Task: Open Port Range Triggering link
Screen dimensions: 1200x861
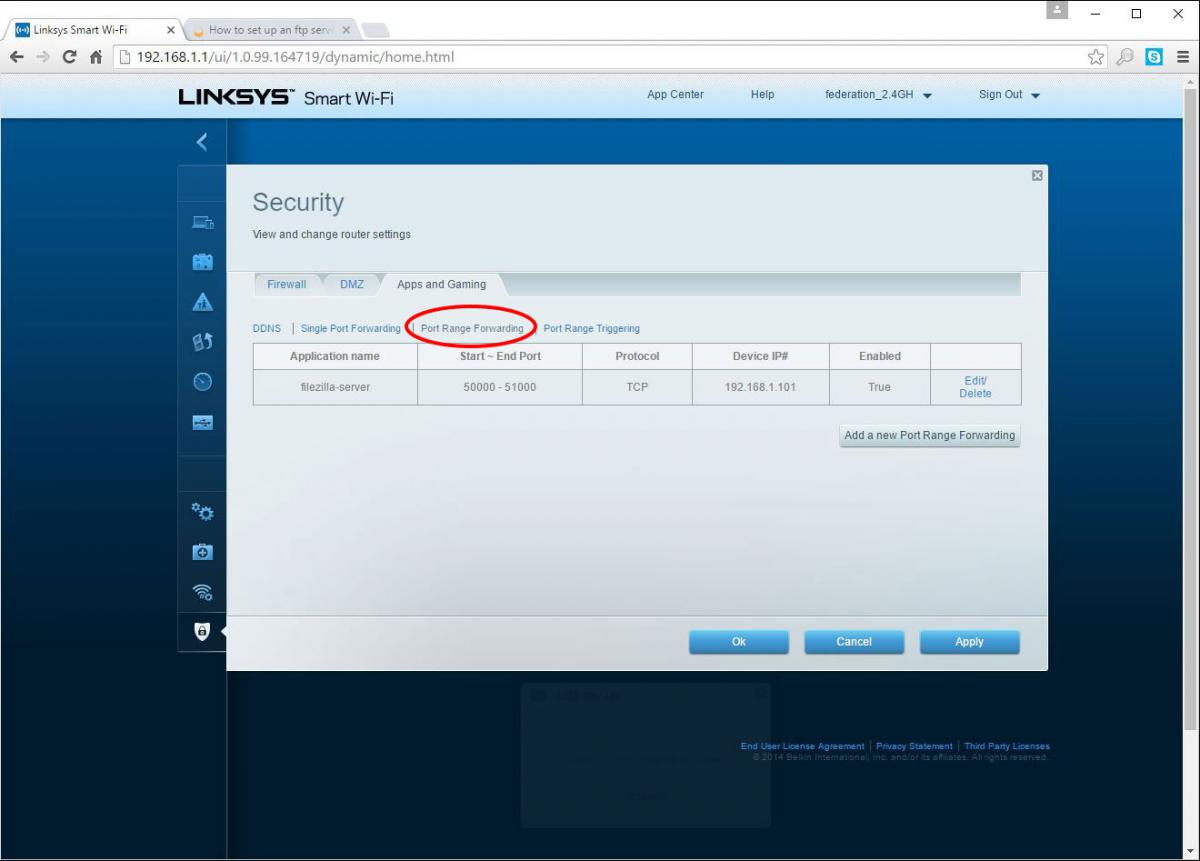Action: 591,329
